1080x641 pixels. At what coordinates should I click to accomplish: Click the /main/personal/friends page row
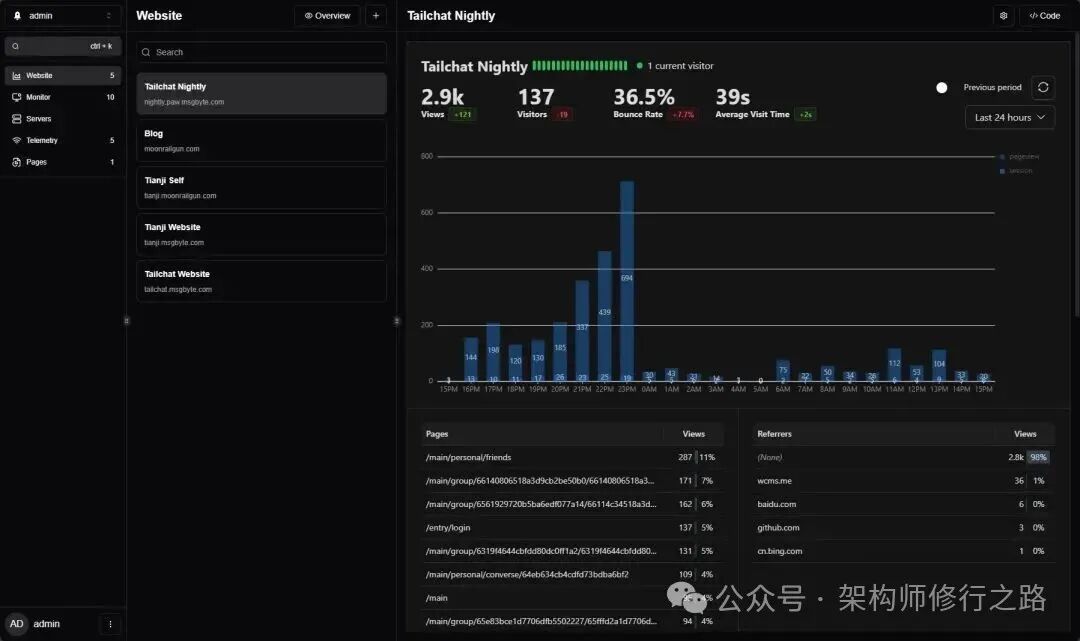572,457
